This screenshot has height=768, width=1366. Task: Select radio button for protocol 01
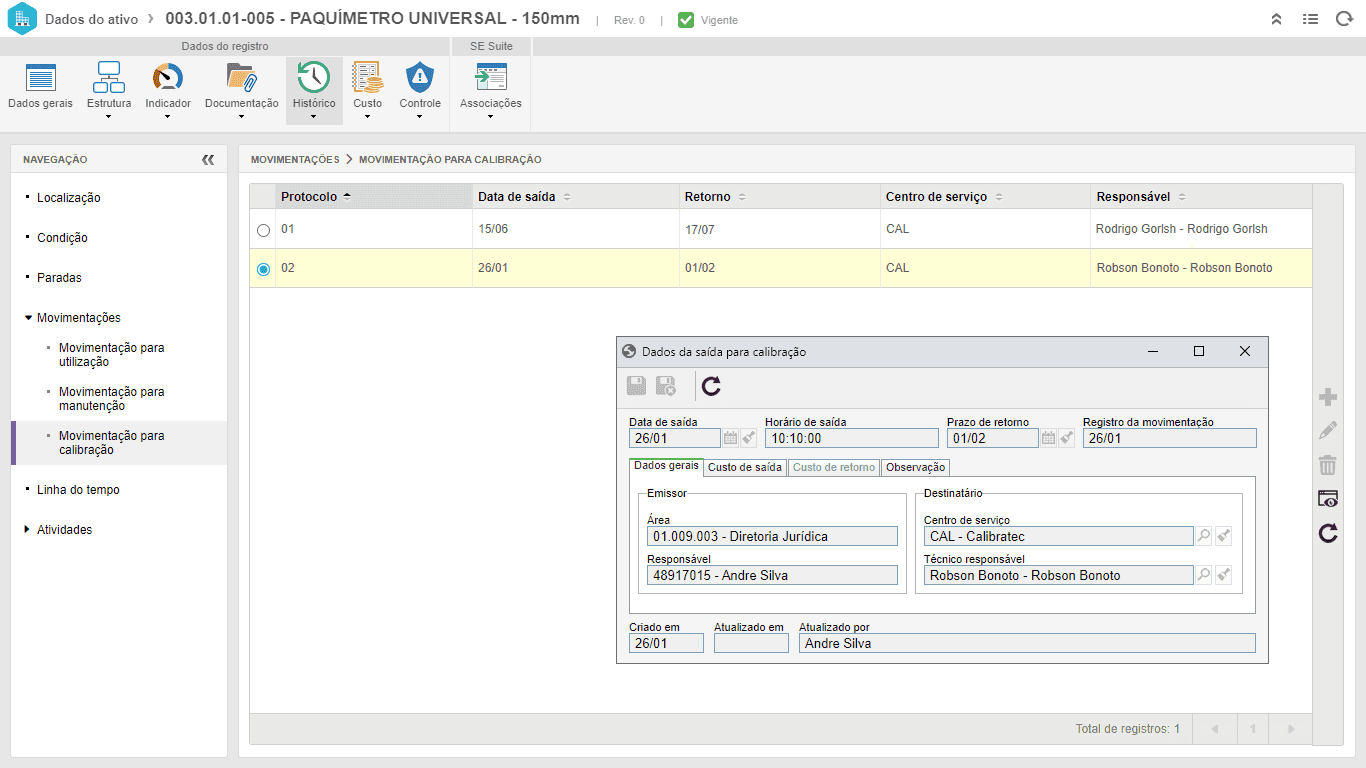pos(264,230)
